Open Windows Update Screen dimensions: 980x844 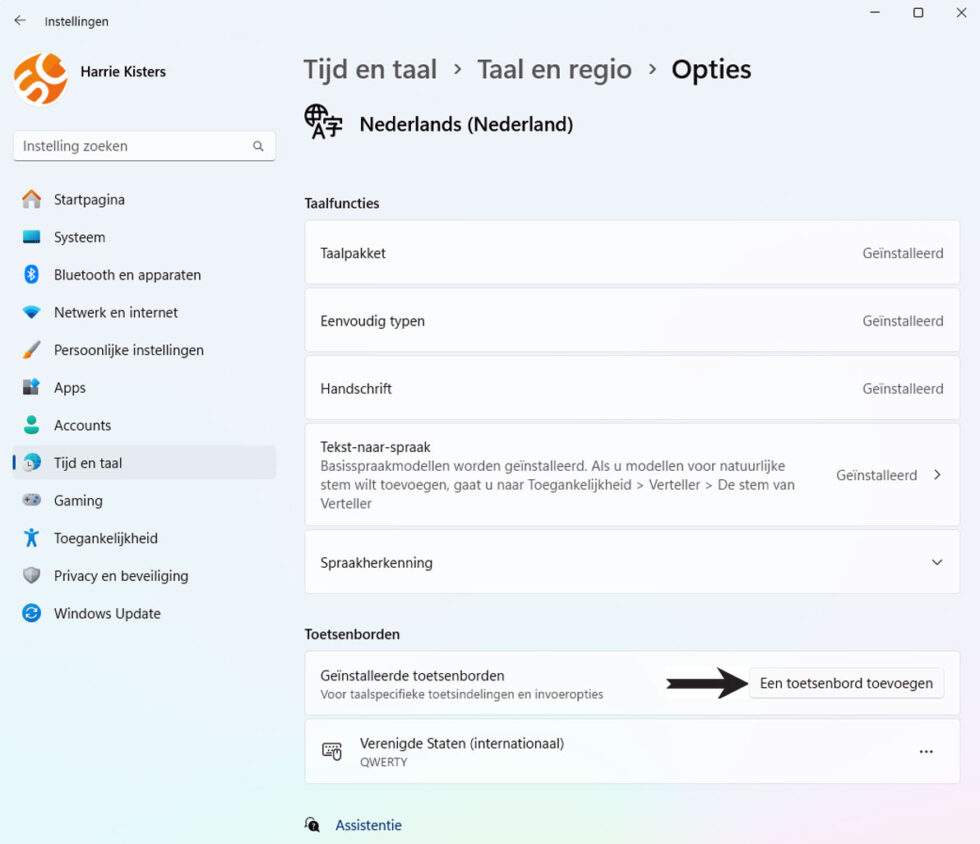click(104, 613)
